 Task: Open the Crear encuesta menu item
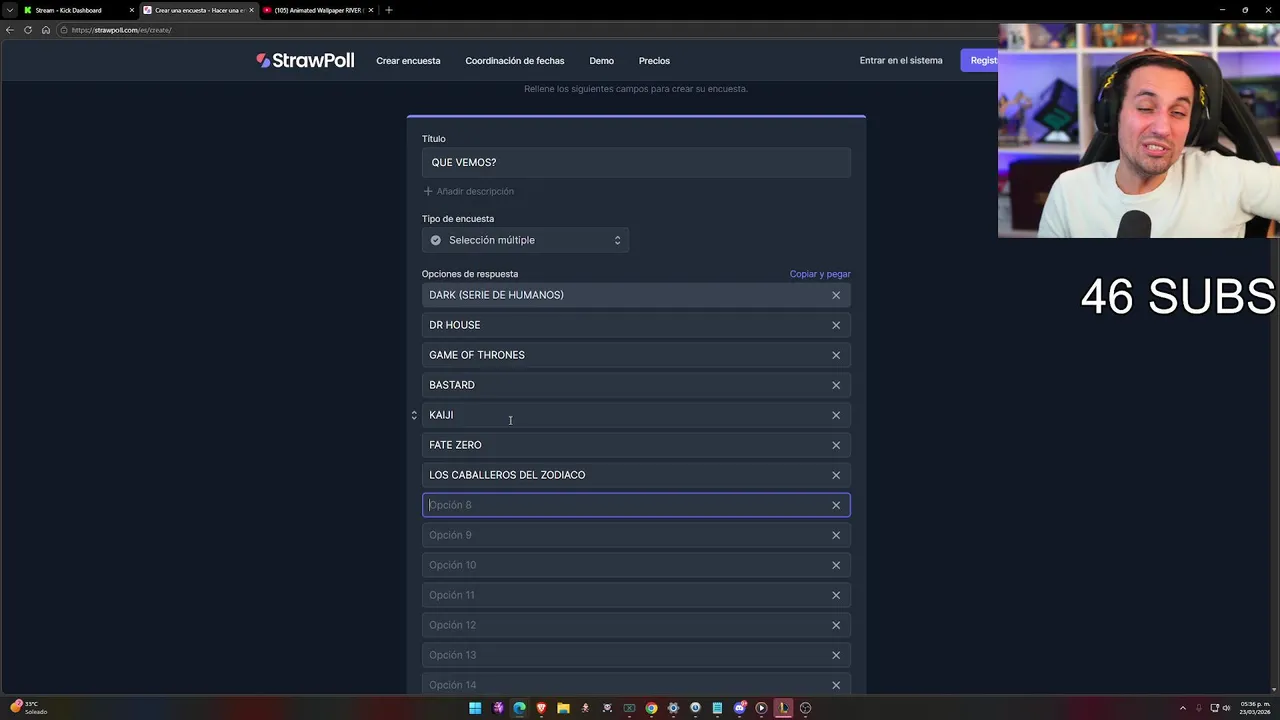[408, 61]
